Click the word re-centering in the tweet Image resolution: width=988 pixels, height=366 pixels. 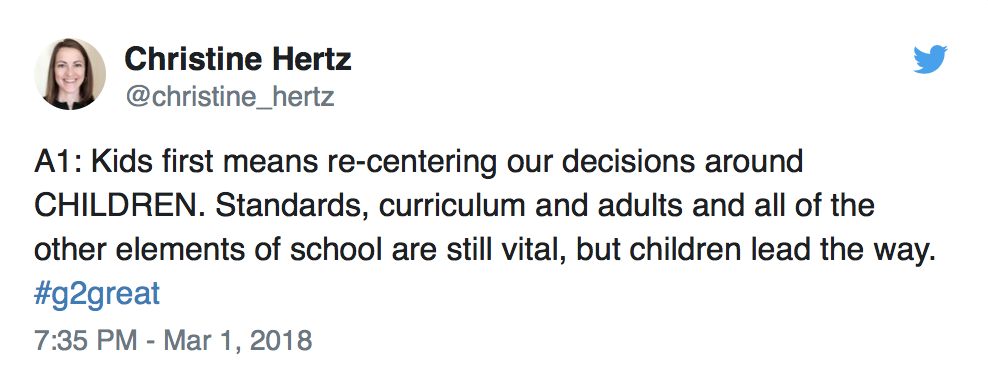pyautogui.click(x=412, y=163)
